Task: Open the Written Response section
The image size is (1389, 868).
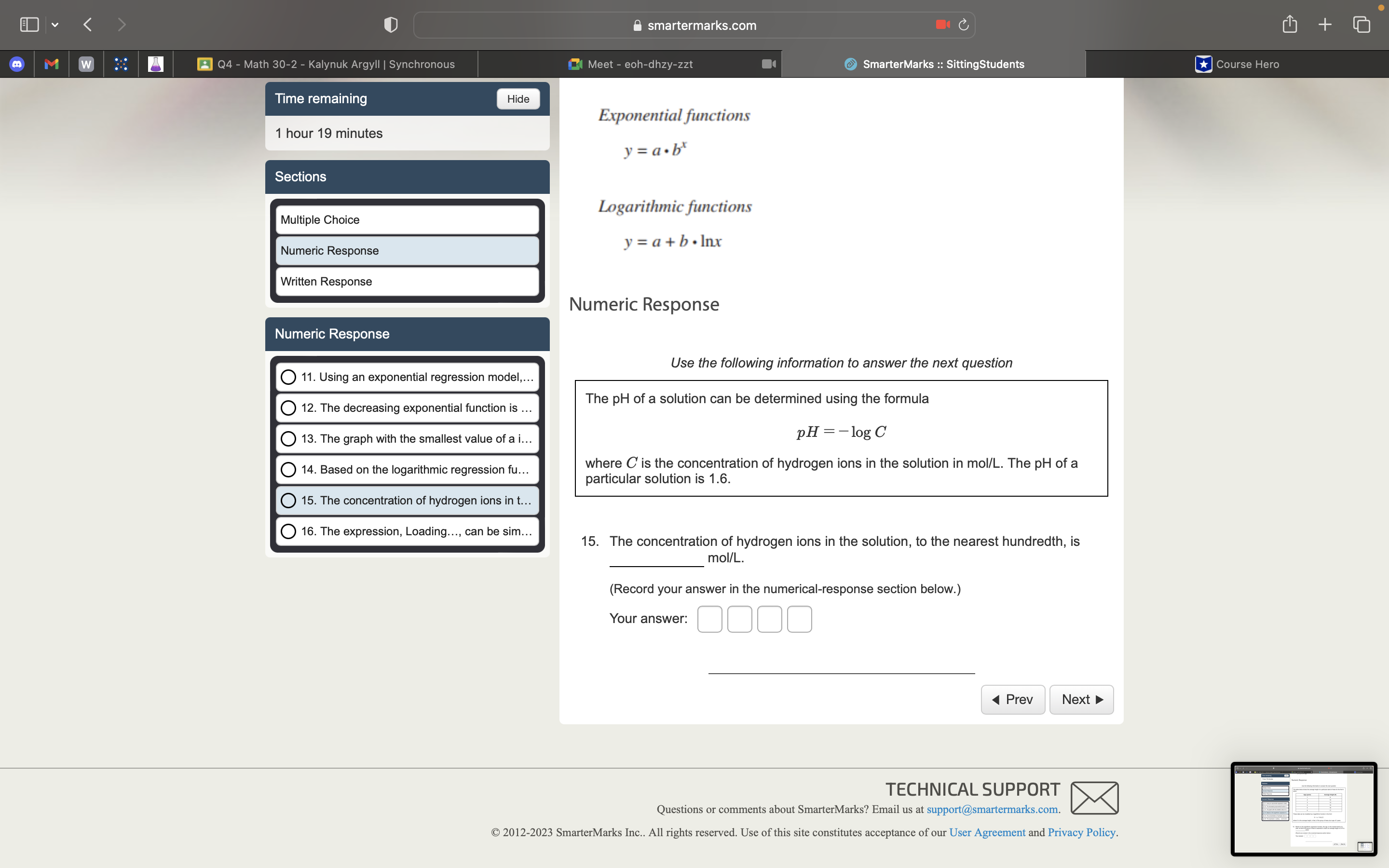Action: pos(407,281)
